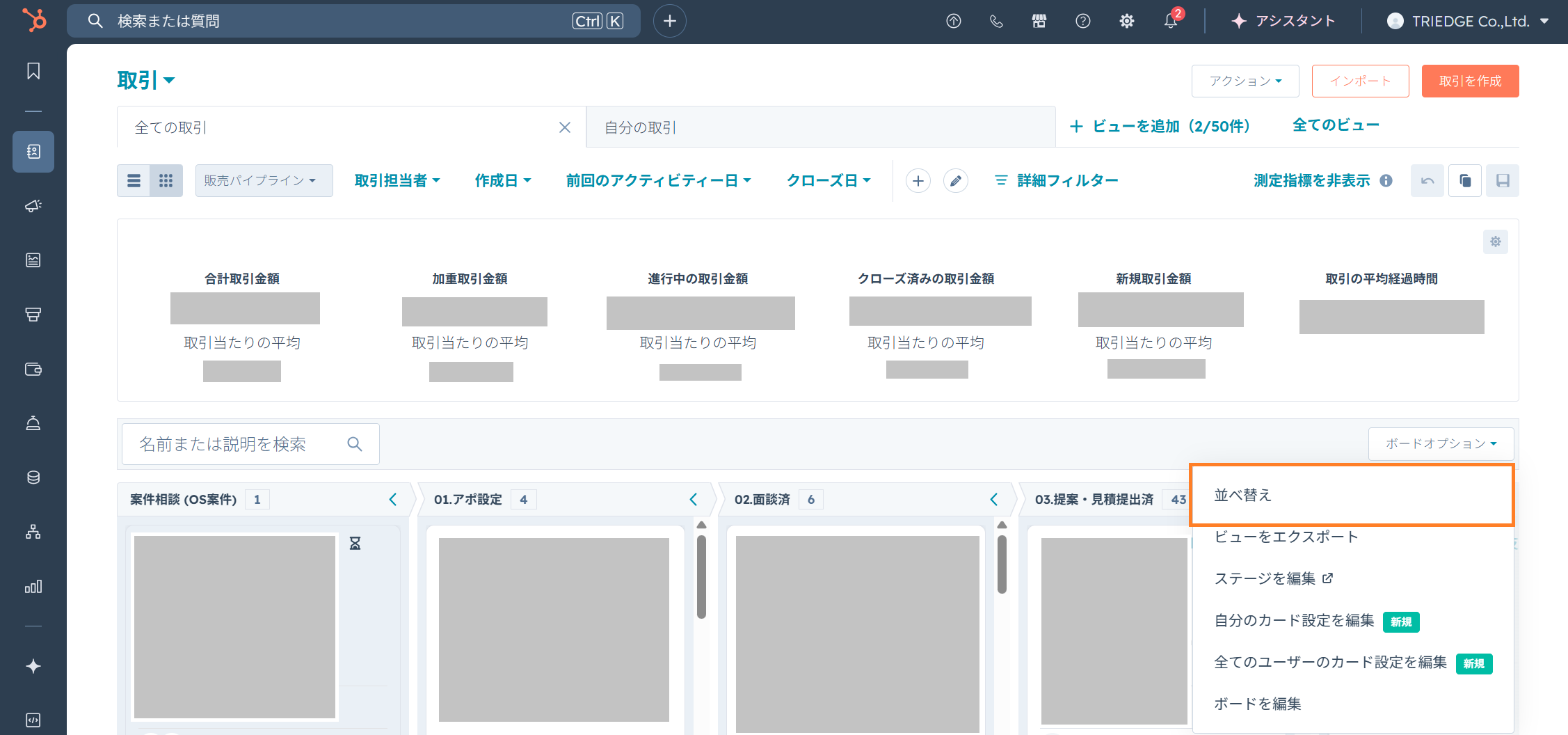Open the HubSpot sprocket home logo
The width and height of the screenshot is (1568, 735).
pos(34,20)
